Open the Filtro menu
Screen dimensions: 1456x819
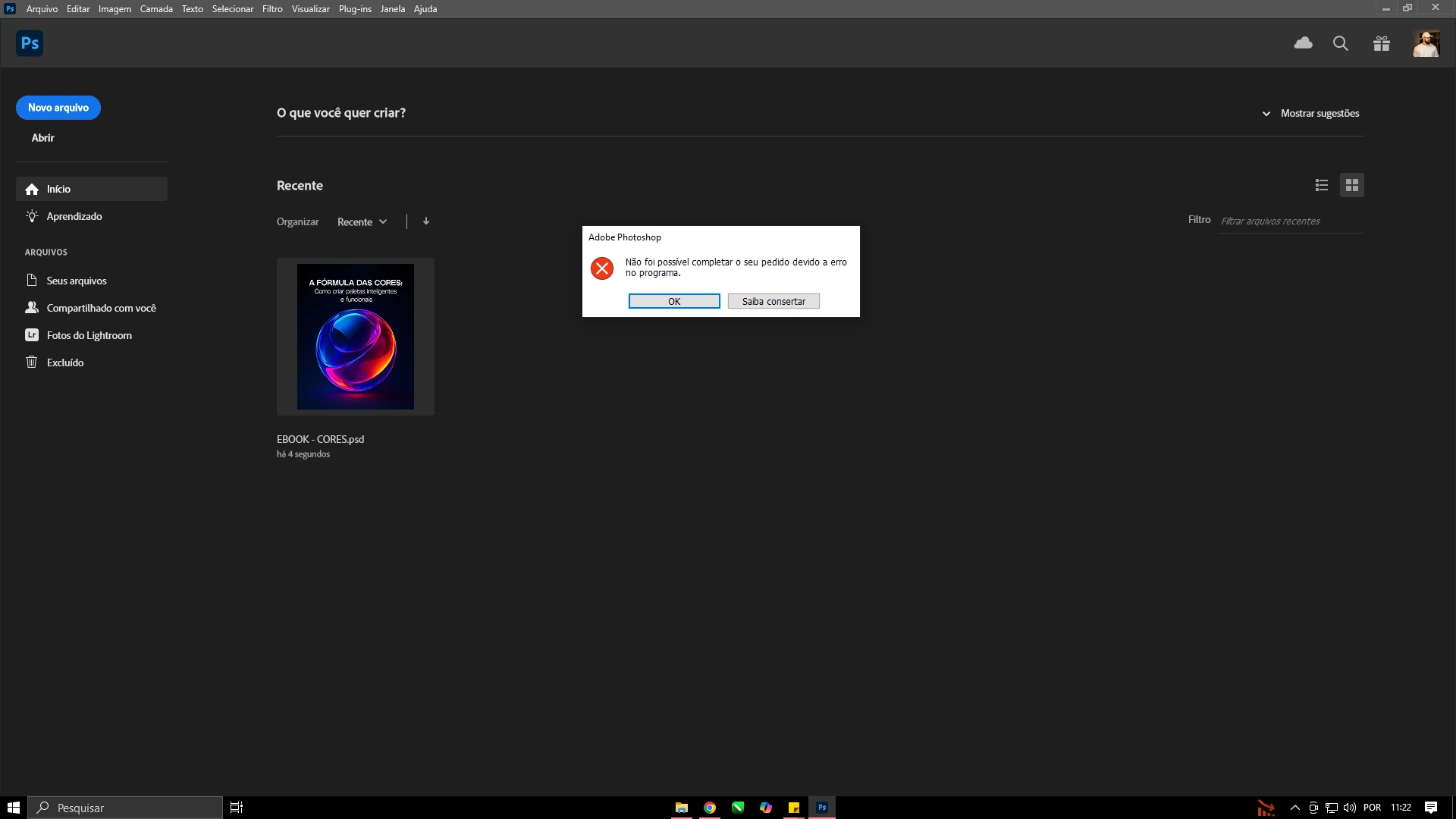272,9
